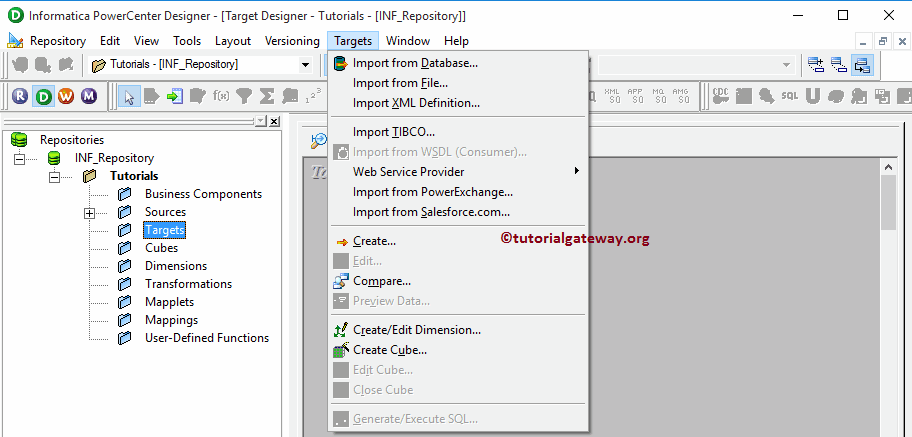This screenshot has width=912, height=437.
Task: Click the funnel filter icon
Action: [x=244, y=96]
